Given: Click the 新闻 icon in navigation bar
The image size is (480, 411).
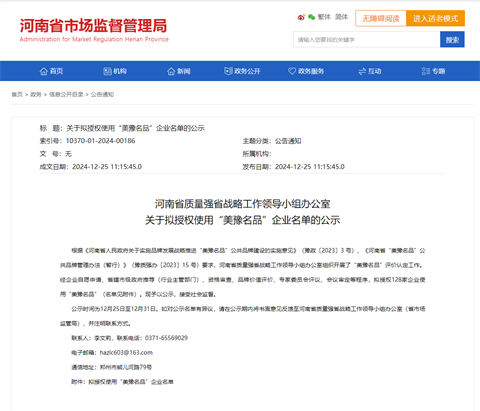Looking at the screenshot, I should click(x=171, y=71).
